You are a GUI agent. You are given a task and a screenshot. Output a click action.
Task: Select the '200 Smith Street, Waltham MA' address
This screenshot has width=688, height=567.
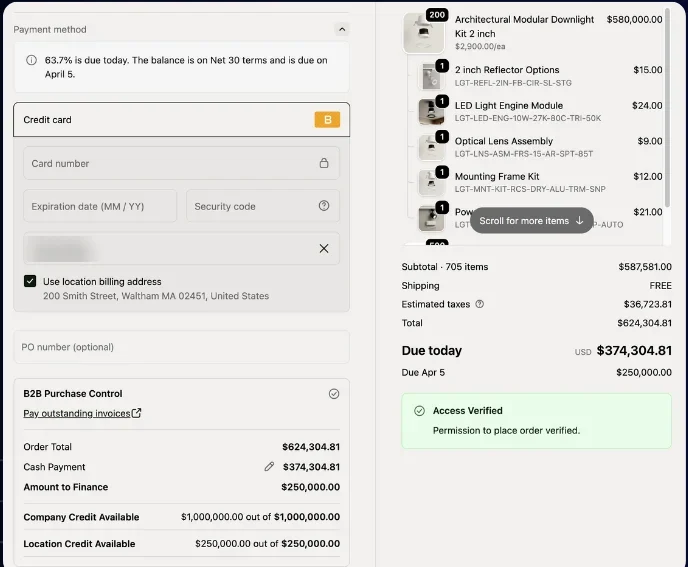point(156,296)
